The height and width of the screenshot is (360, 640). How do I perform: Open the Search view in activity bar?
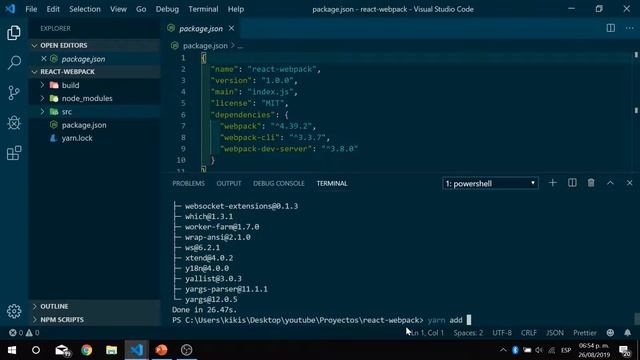[x=14, y=63]
